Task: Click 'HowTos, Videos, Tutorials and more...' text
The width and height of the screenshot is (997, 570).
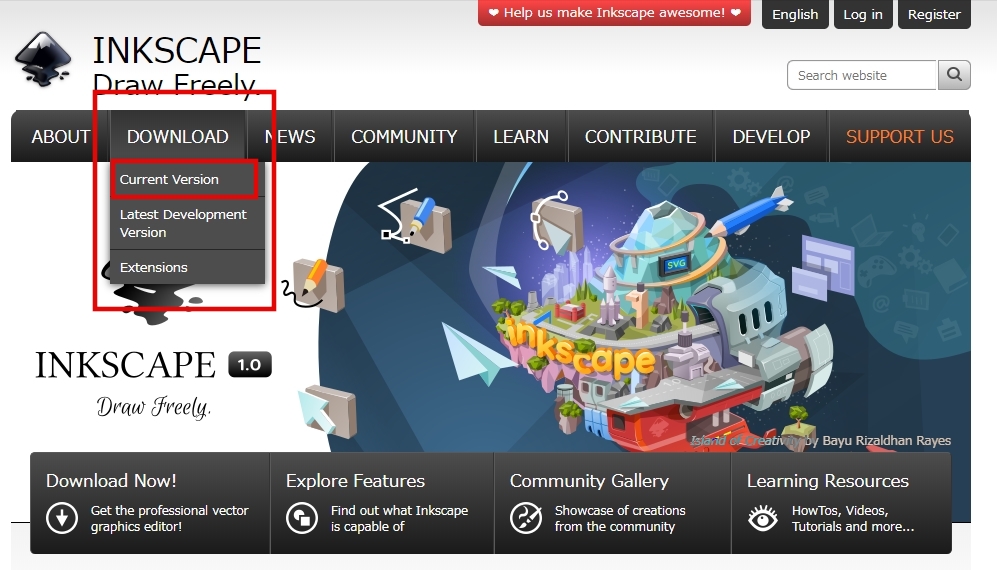Action: click(853, 518)
